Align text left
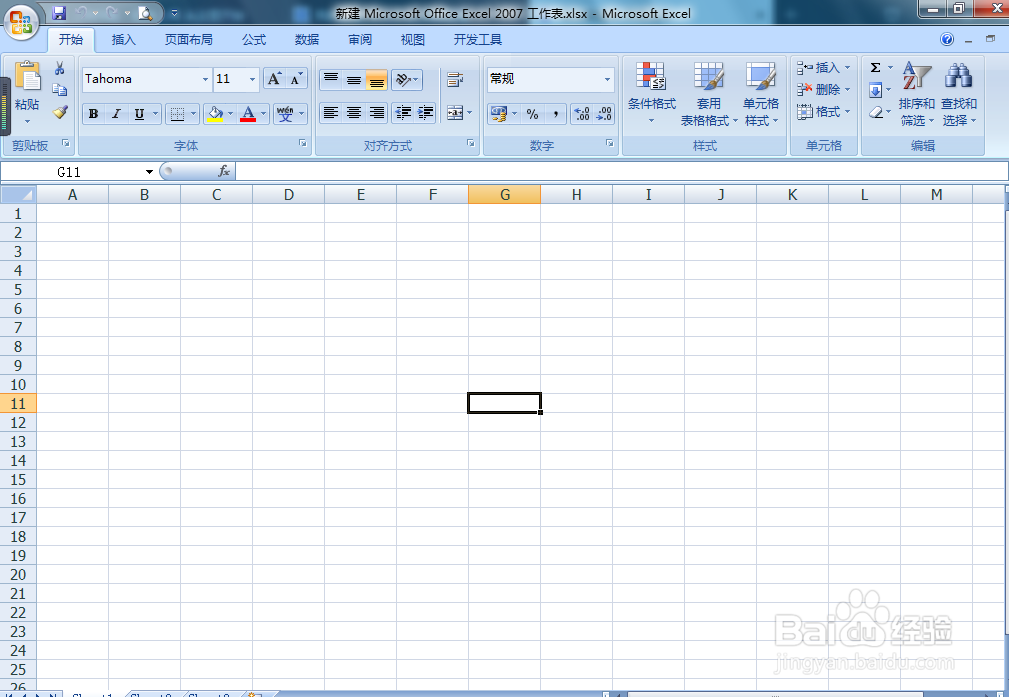Image resolution: width=1009 pixels, height=697 pixels. click(331, 113)
